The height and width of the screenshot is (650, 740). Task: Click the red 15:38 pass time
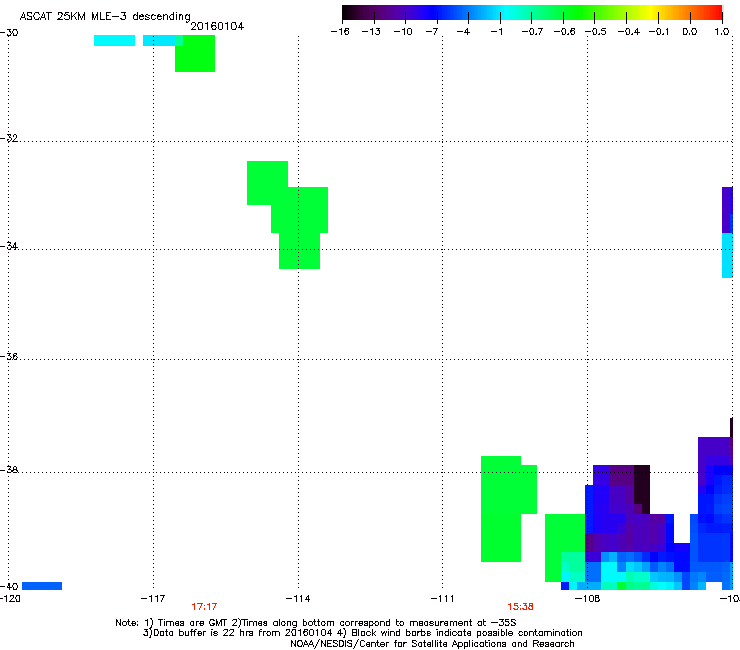pos(520,607)
